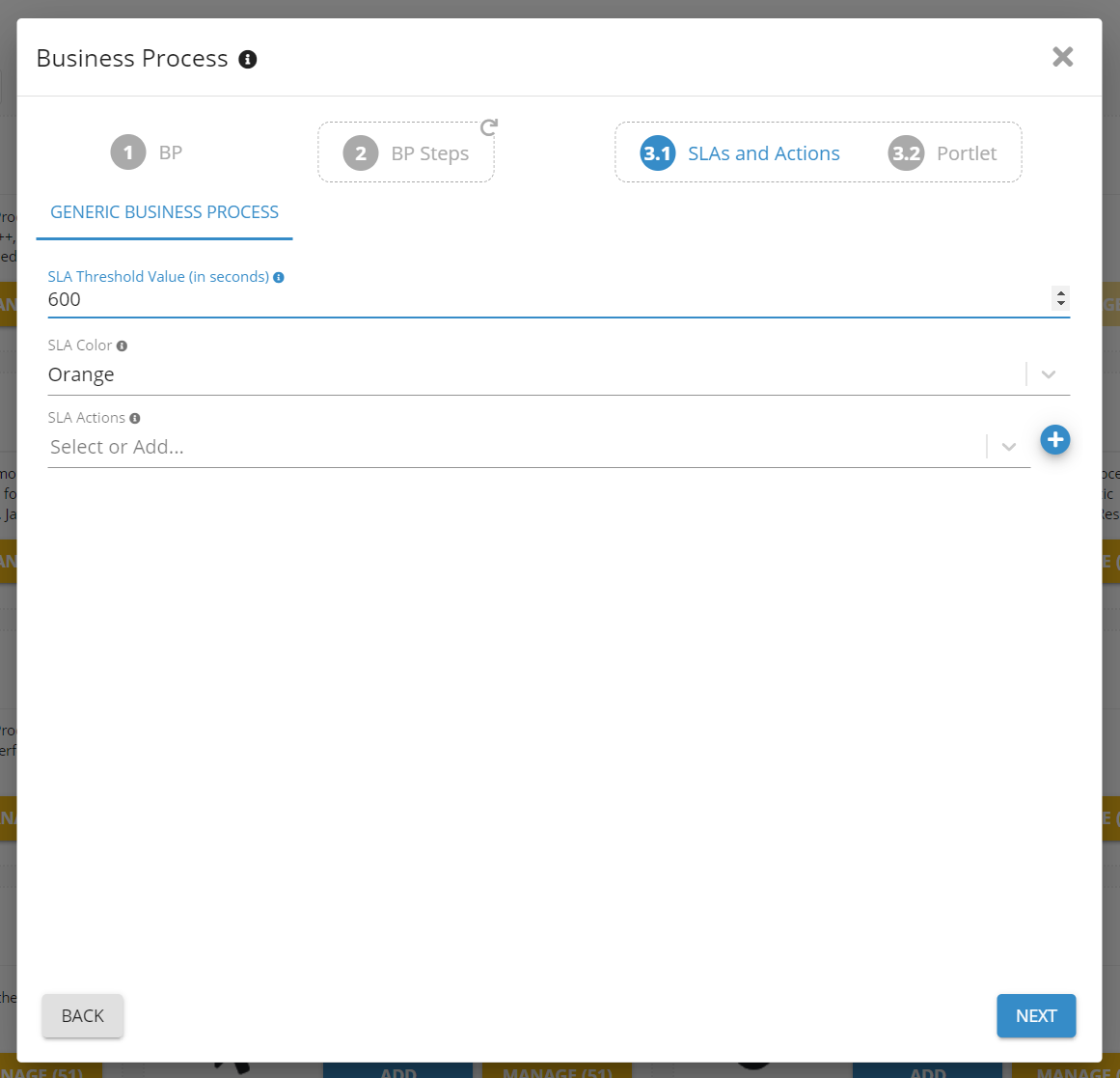Click the SLA Color info icon

click(x=122, y=346)
